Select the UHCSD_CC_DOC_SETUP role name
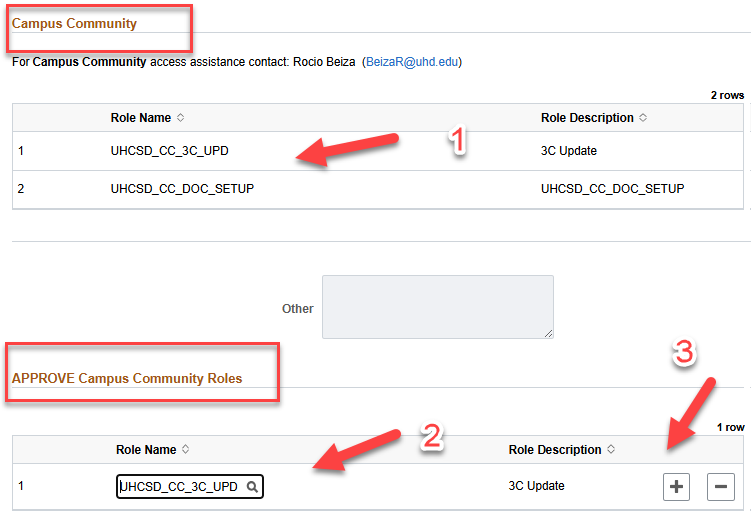Image resolution: width=751 pixels, height=526 pixels. click(182, 189)
